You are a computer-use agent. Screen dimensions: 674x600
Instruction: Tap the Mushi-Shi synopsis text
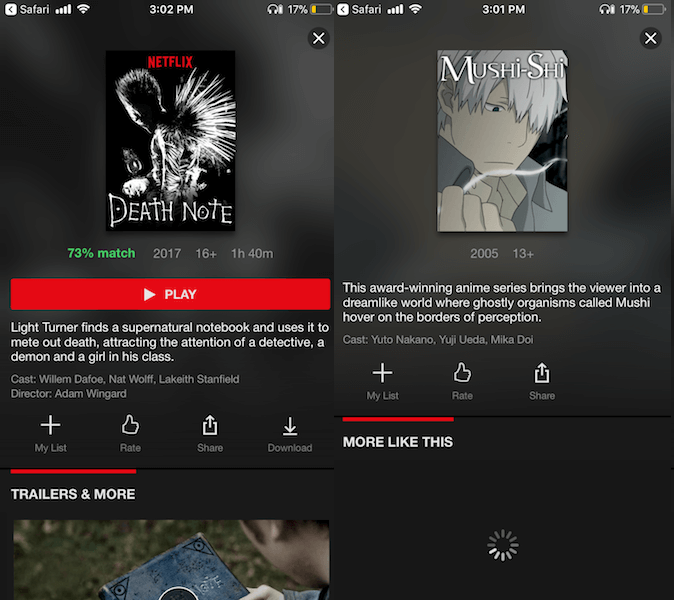click(x=502, y=303)
